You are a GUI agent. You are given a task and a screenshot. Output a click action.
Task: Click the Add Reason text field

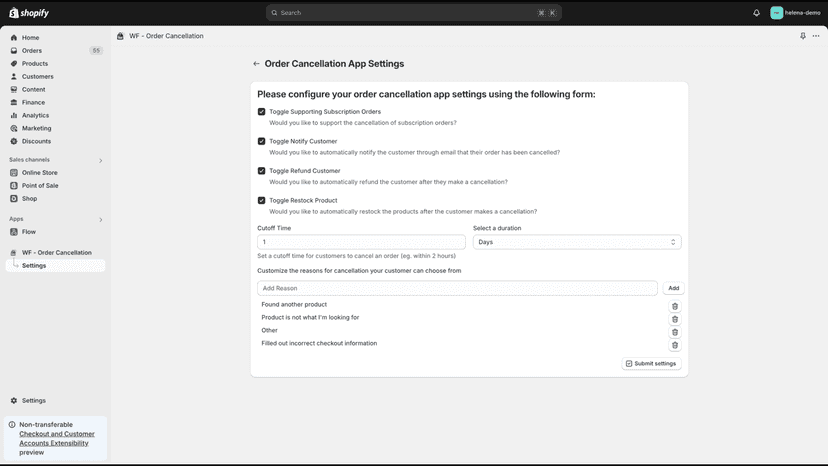(457, 288)
